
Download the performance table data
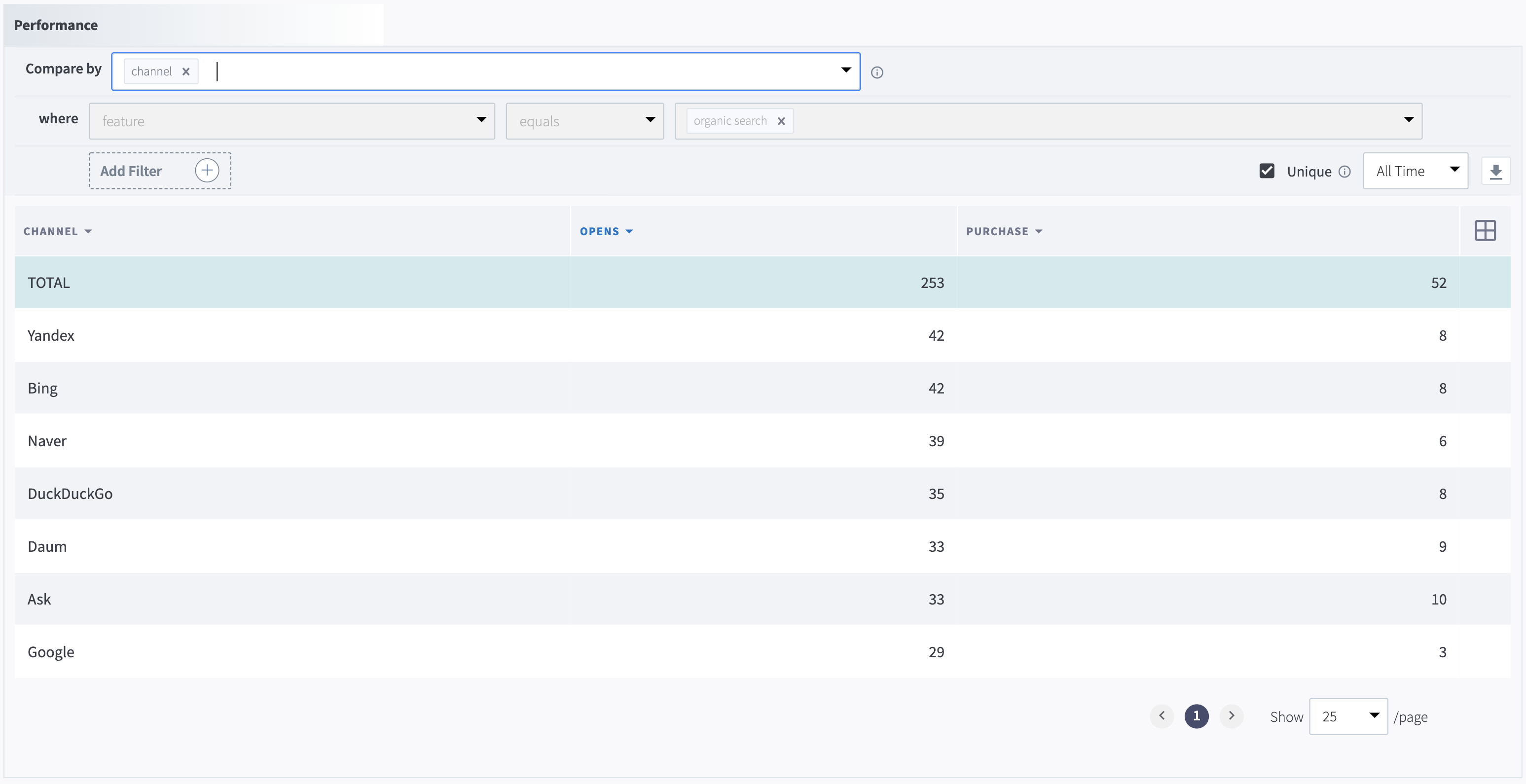[1495, 171]
